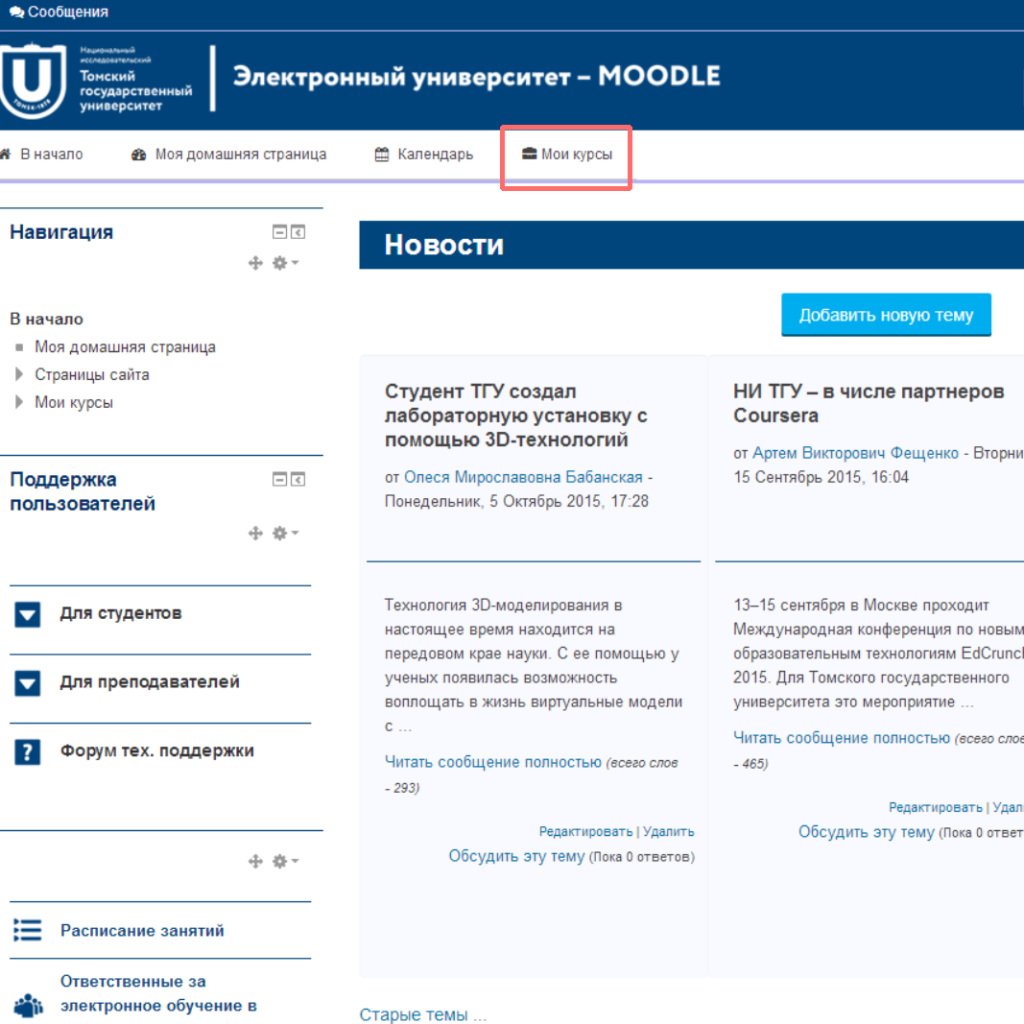Open gear actions menu of Навигация block
The height and width of the screenshot is (1024, 1024).
tap(285, 263)
